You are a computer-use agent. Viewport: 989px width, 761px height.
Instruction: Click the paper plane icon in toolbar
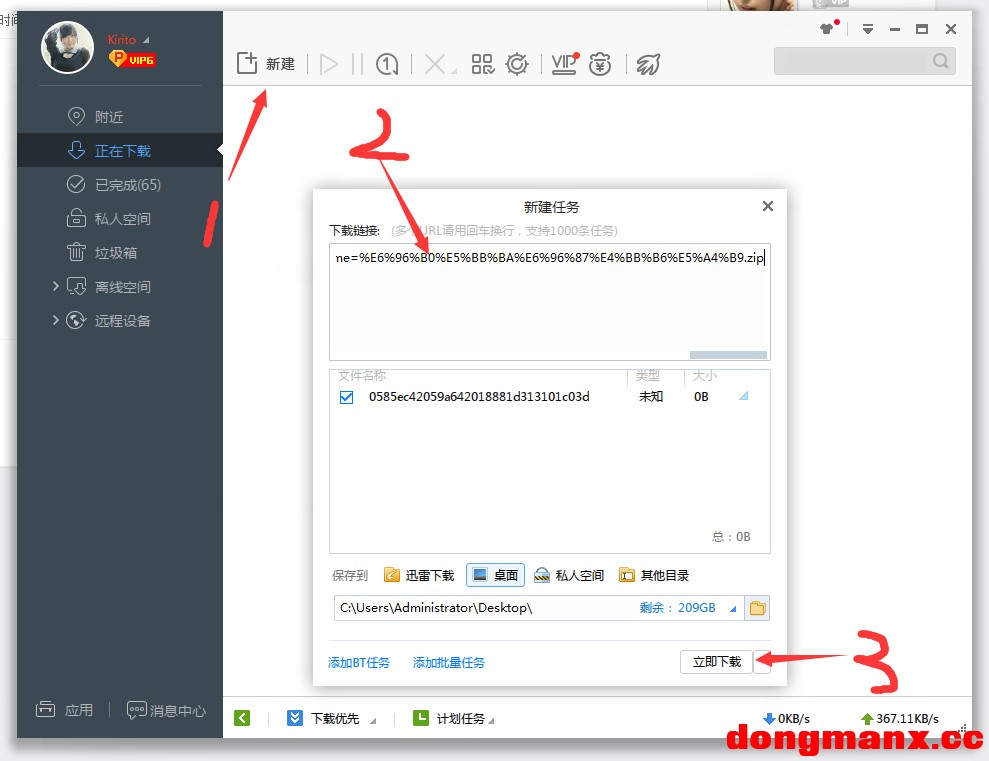(x=649, y=64)
